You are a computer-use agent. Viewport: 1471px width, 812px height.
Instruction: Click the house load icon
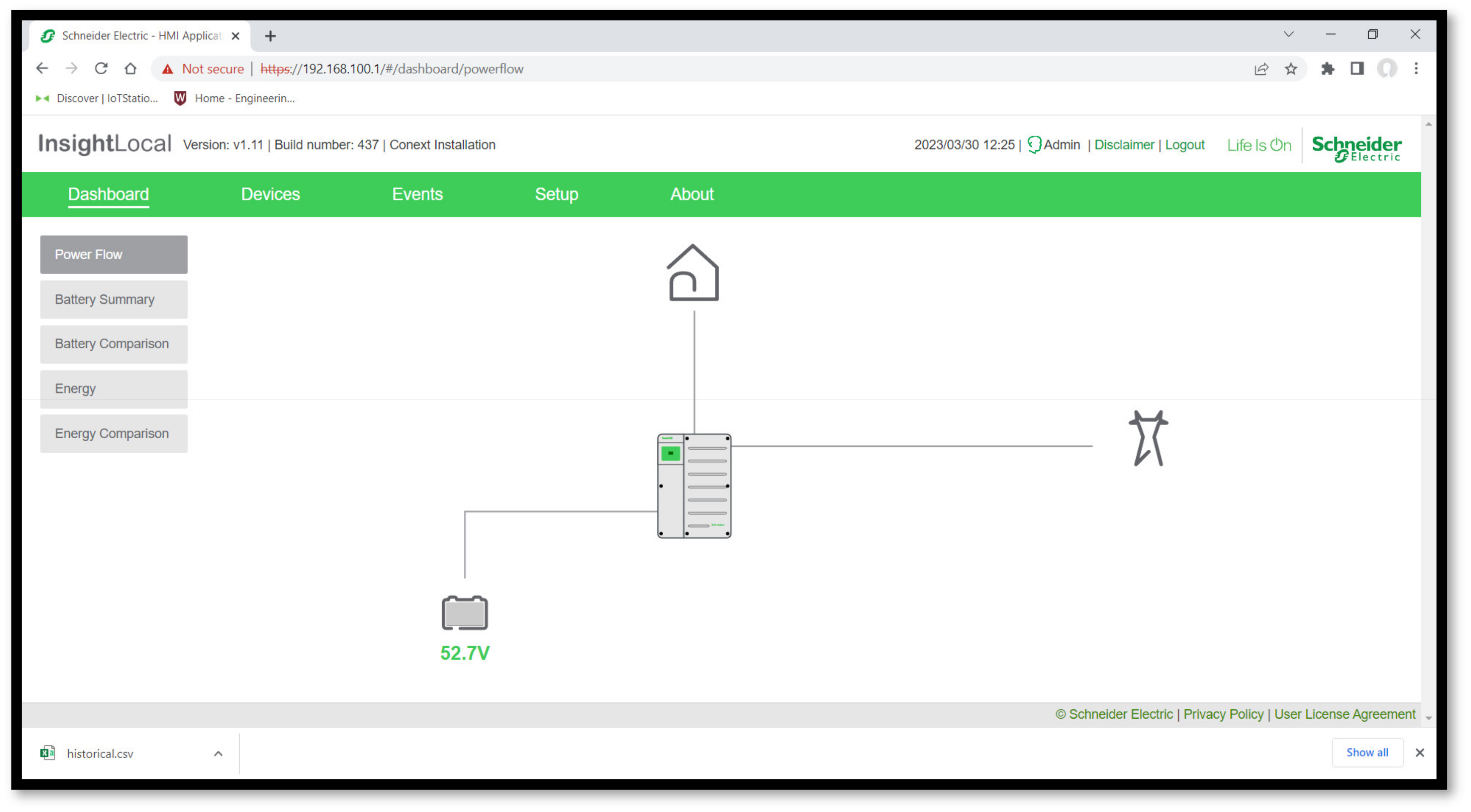click(x=693, y=273)
